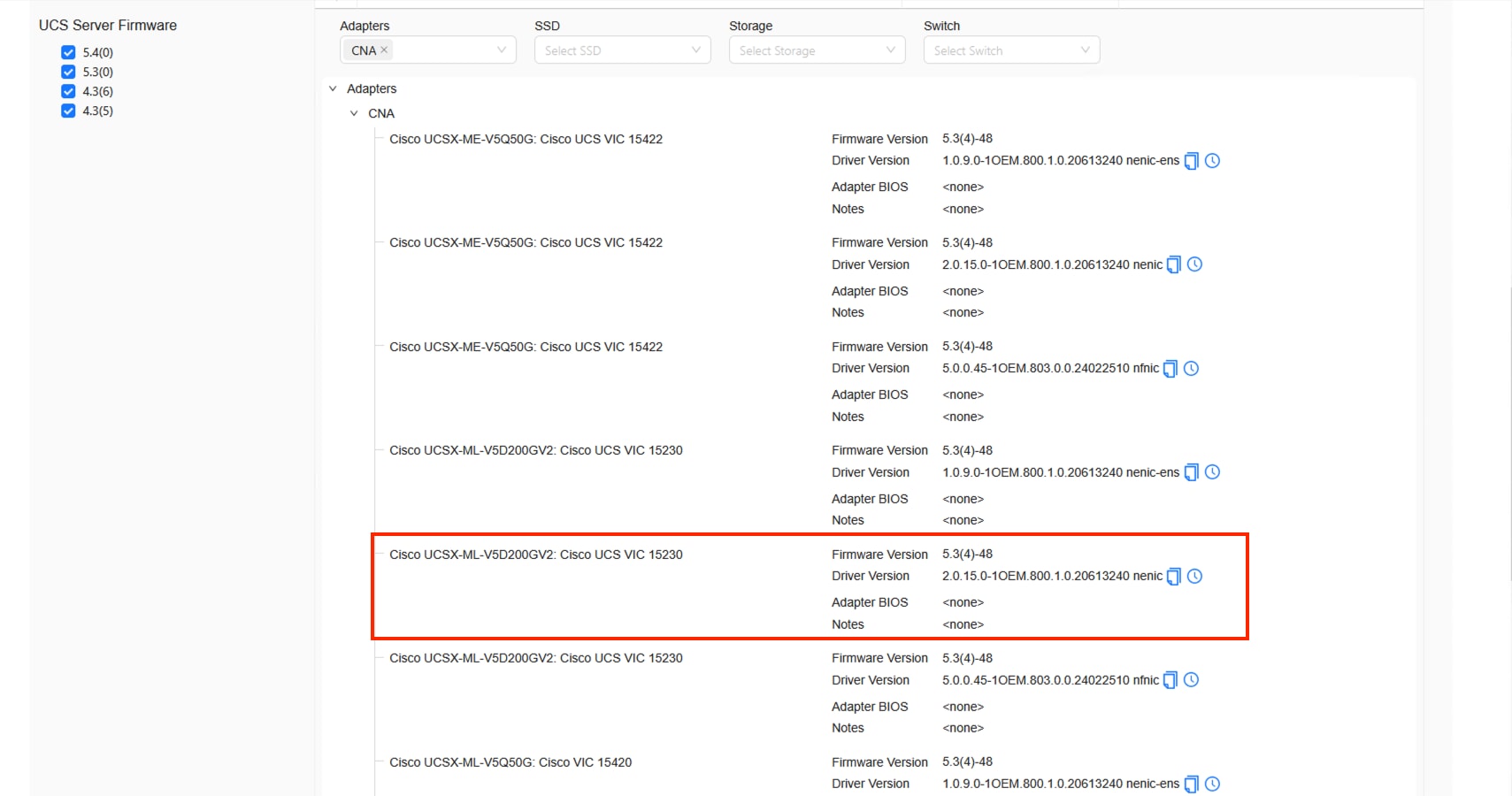Open history for VIC 15230 nfnic driver entry
This screenshot has height=796, width=1512.
click(1192, 679)
